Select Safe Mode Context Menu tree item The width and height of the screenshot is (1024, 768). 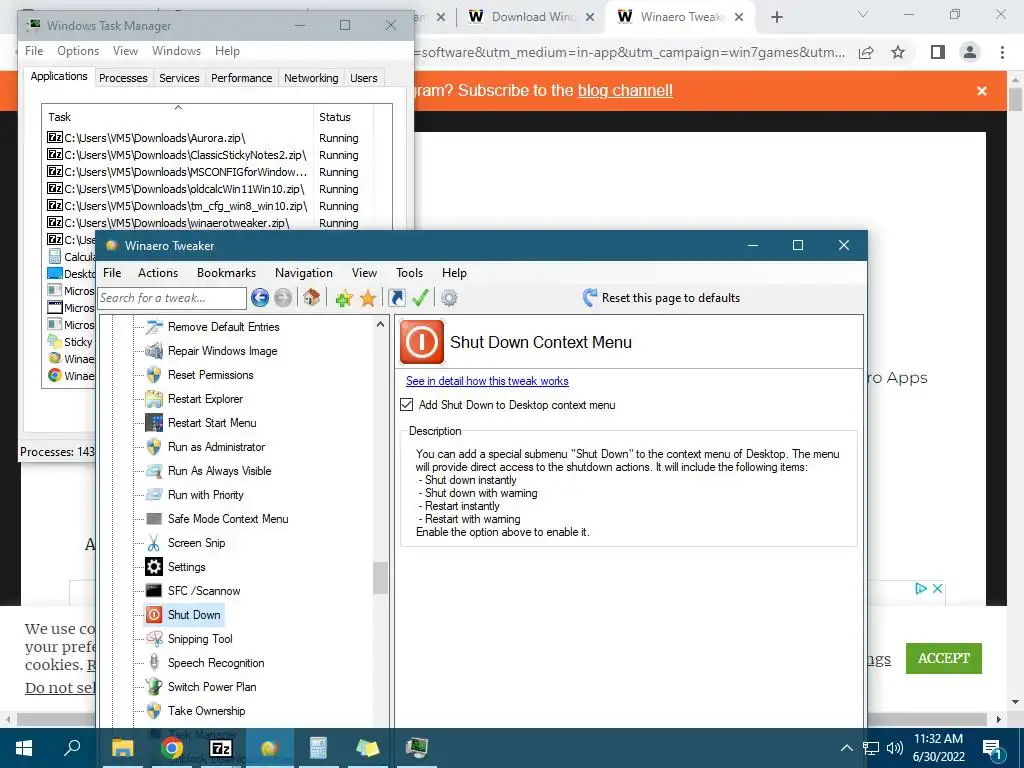(228, 519)
